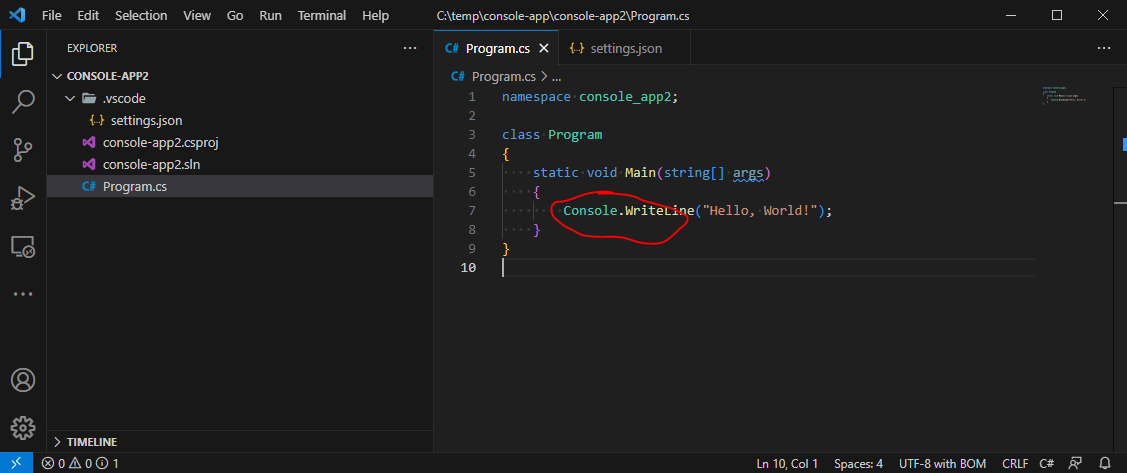
Task: Switch to the Program.cs editor tab
Action: click(x=497, y=49)
